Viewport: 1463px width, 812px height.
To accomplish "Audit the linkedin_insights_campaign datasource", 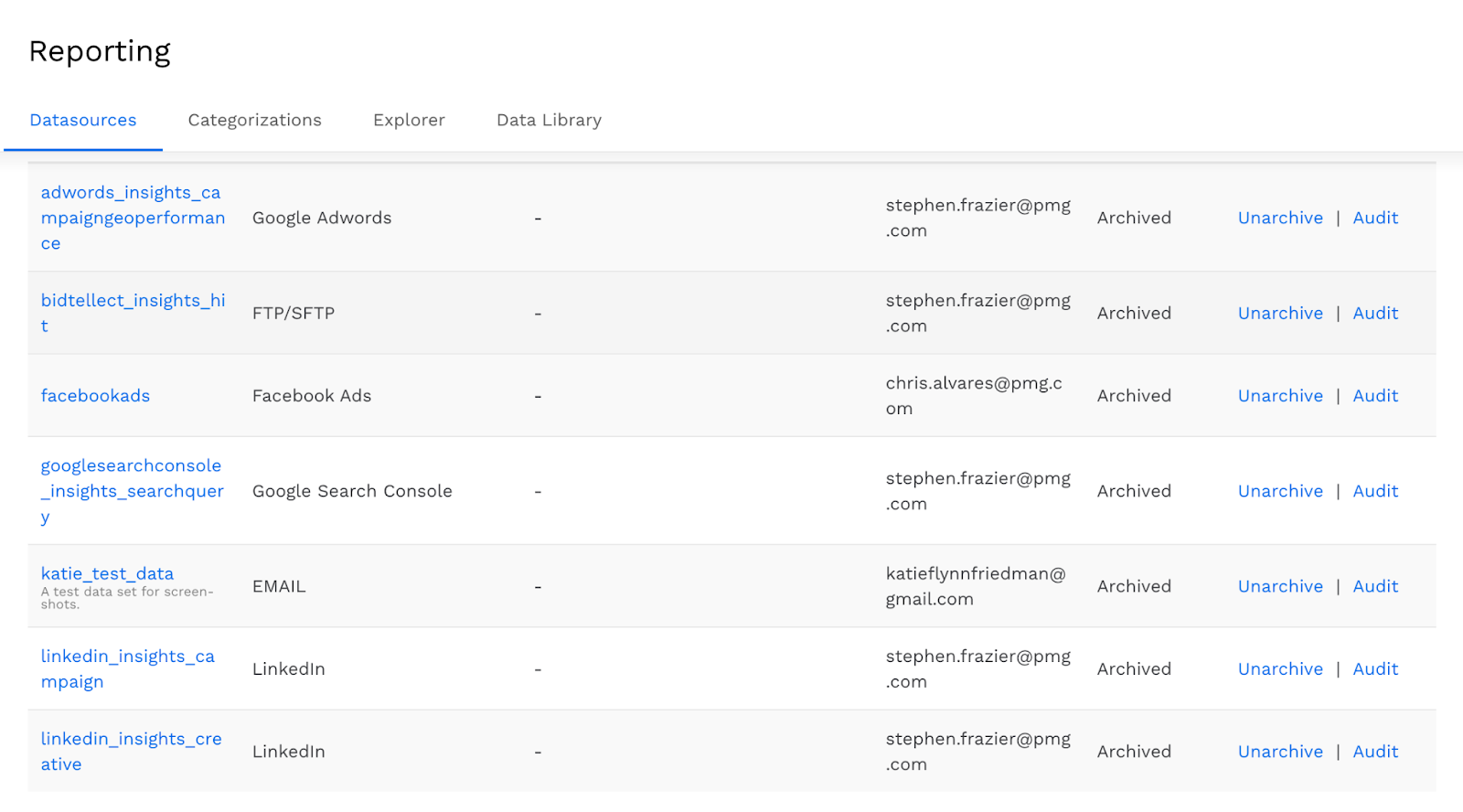I will [x=1375, y=669].
